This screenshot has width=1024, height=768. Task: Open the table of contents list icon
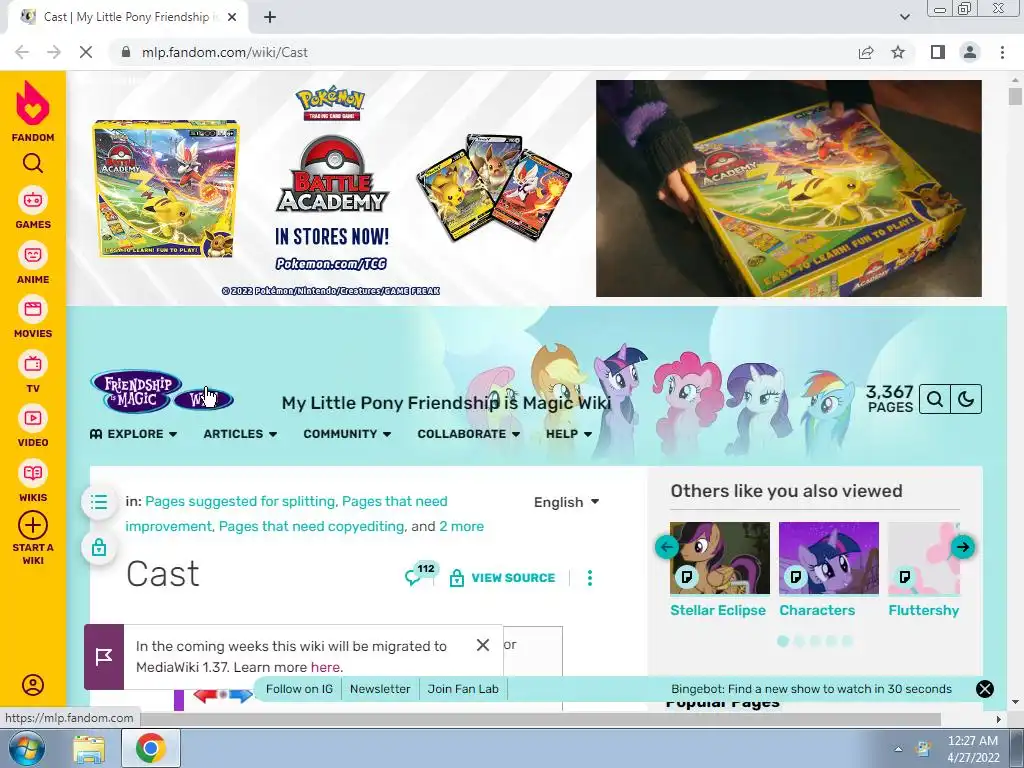pos(99,502)
